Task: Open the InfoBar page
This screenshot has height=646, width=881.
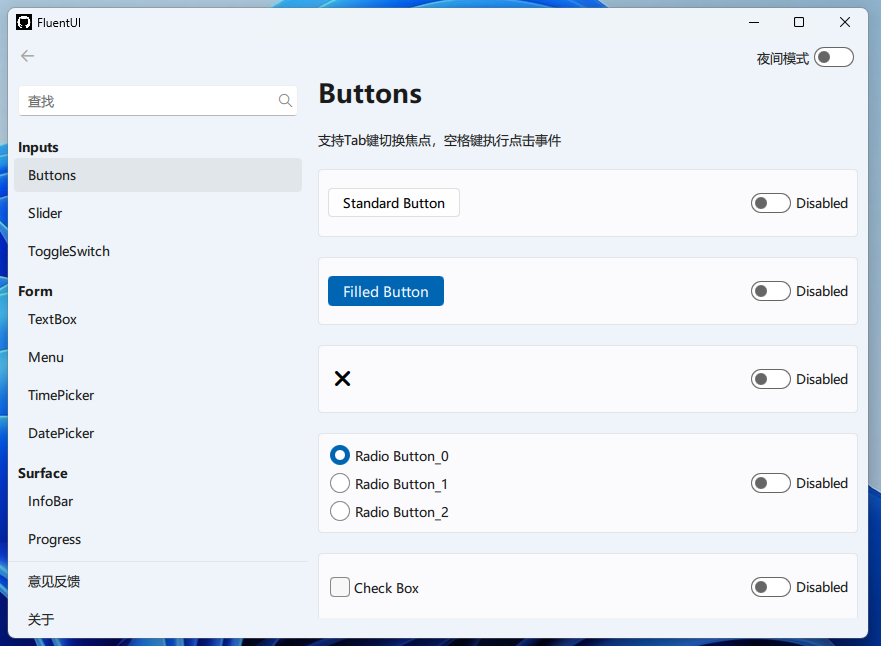Action: pyautogui.click(x=158, y=502)
